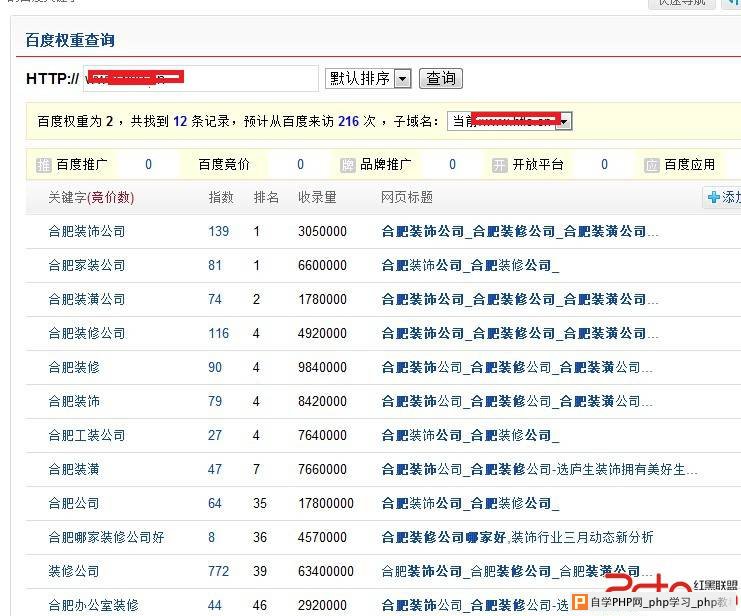Click the 百度权重查询 heading
Viewport: 741px width, 616px height.
pyautogui.click(x=70, y=40)
